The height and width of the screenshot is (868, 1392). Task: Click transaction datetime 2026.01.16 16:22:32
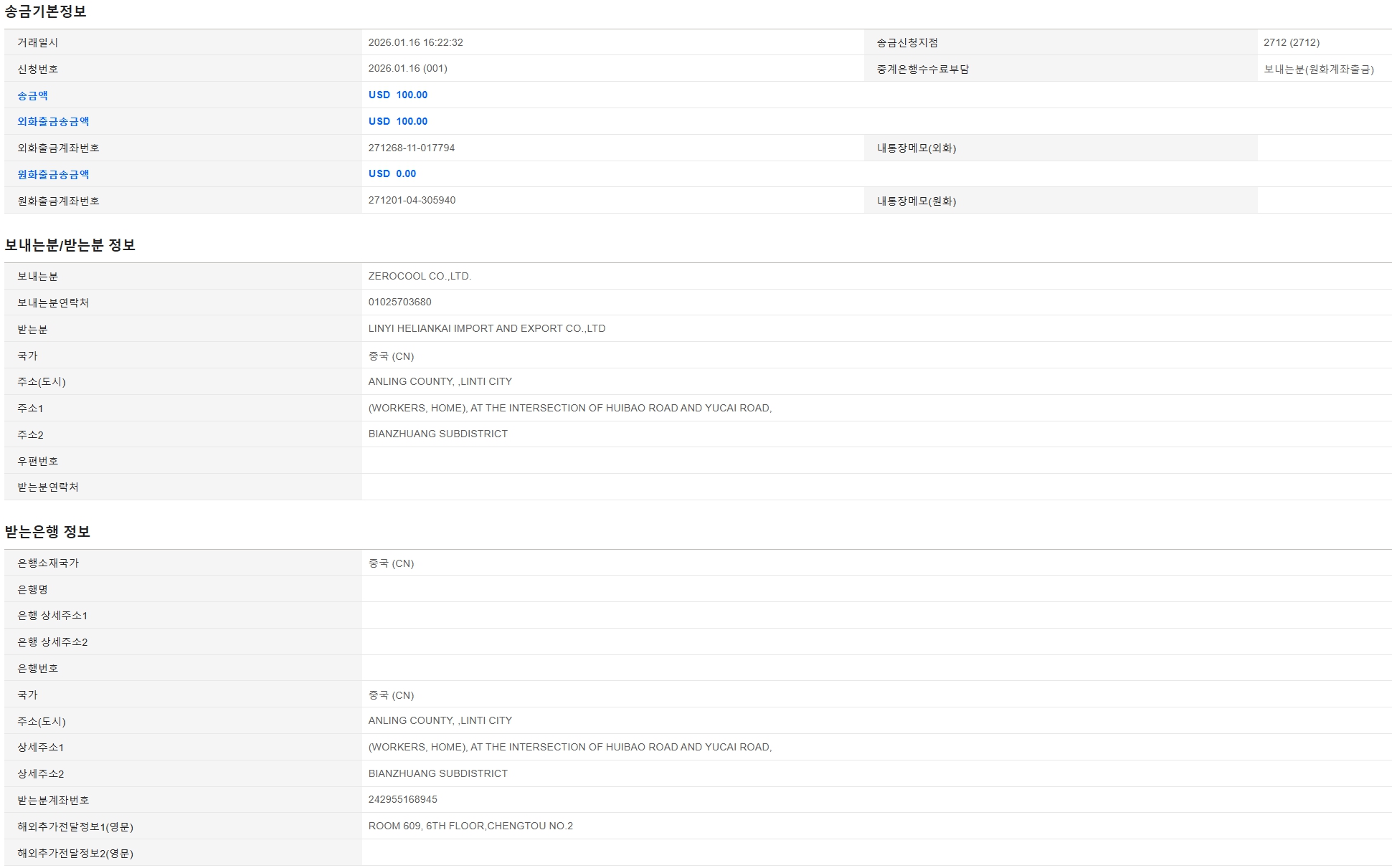point(415,42)
